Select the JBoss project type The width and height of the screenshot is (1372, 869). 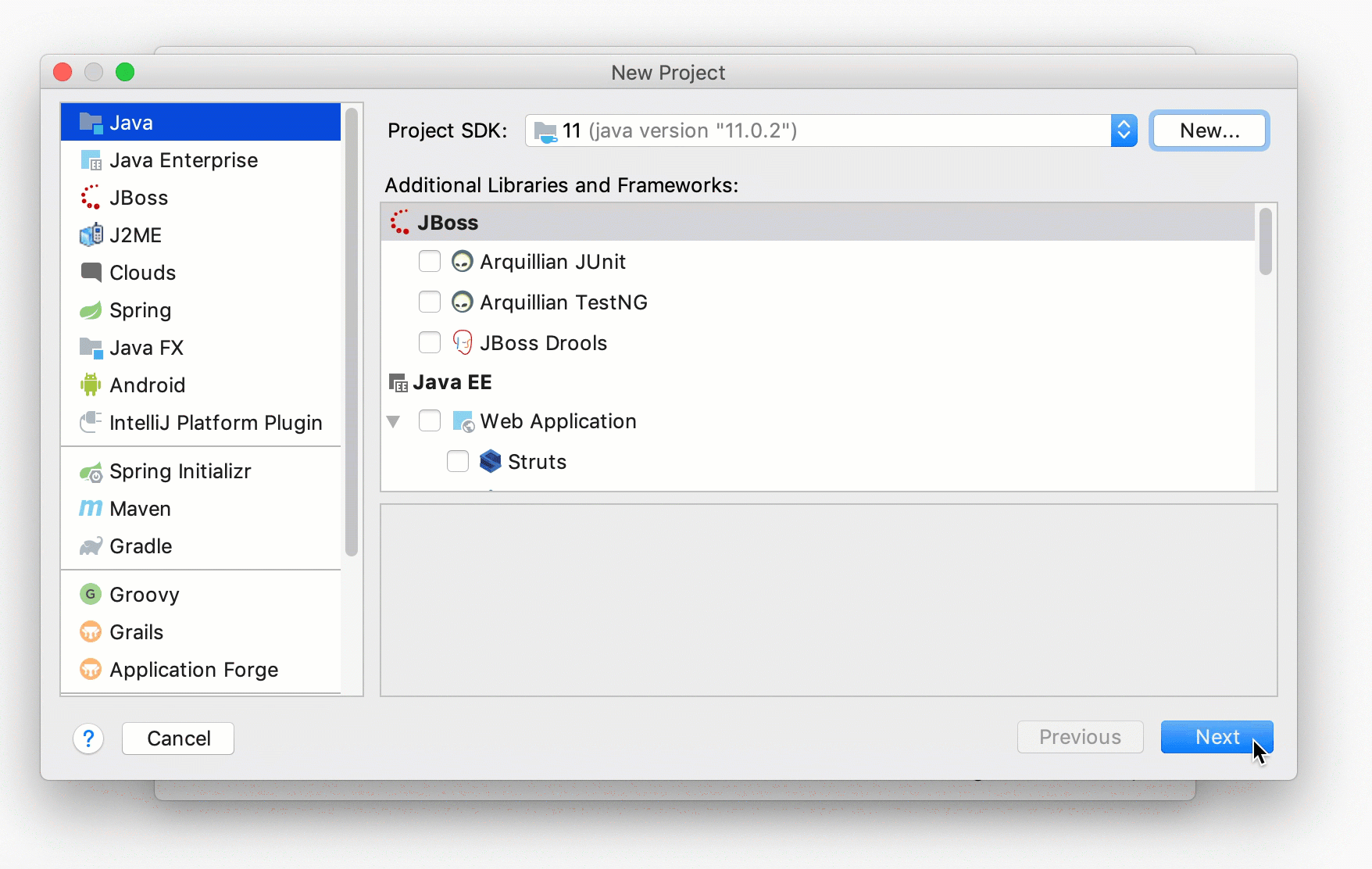(138, 197)
